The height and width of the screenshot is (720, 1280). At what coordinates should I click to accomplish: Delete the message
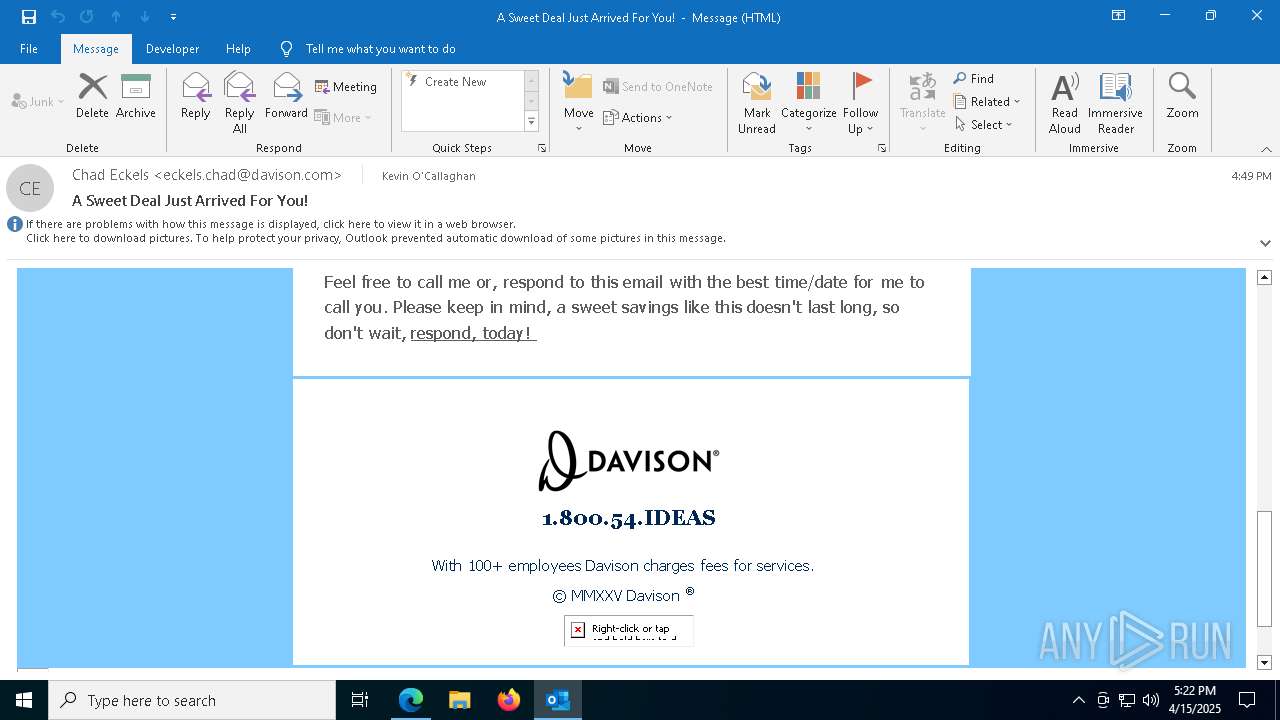[92, 96]
